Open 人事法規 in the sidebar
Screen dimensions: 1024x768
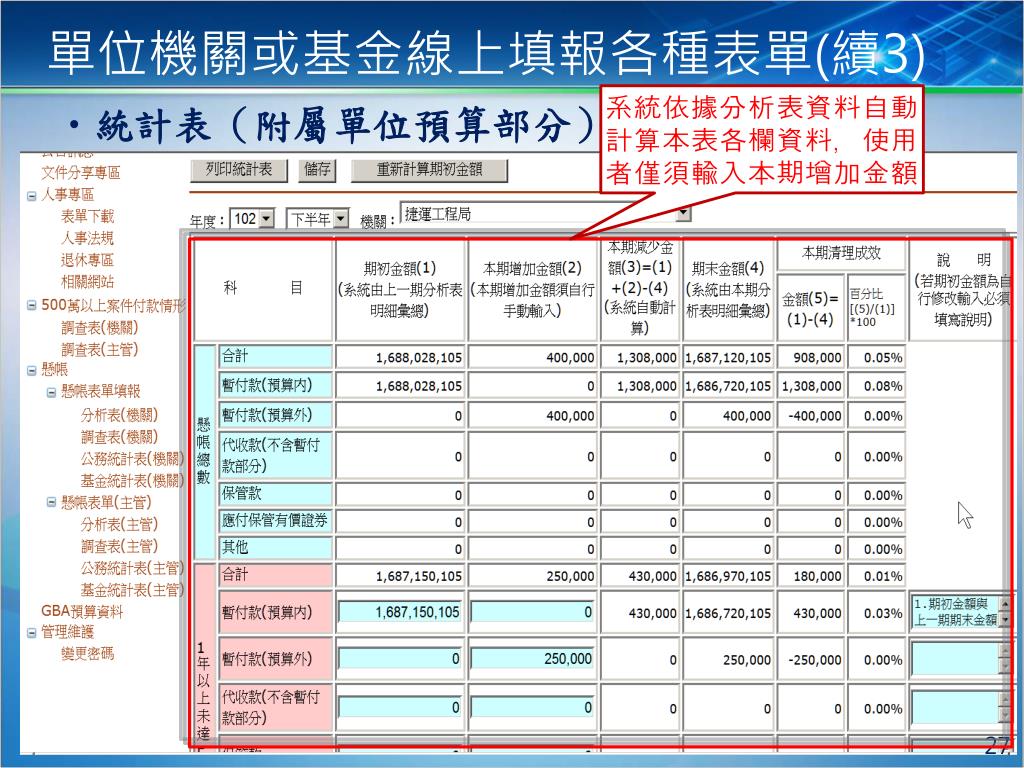pyautogui.click(x=87, y=238)
